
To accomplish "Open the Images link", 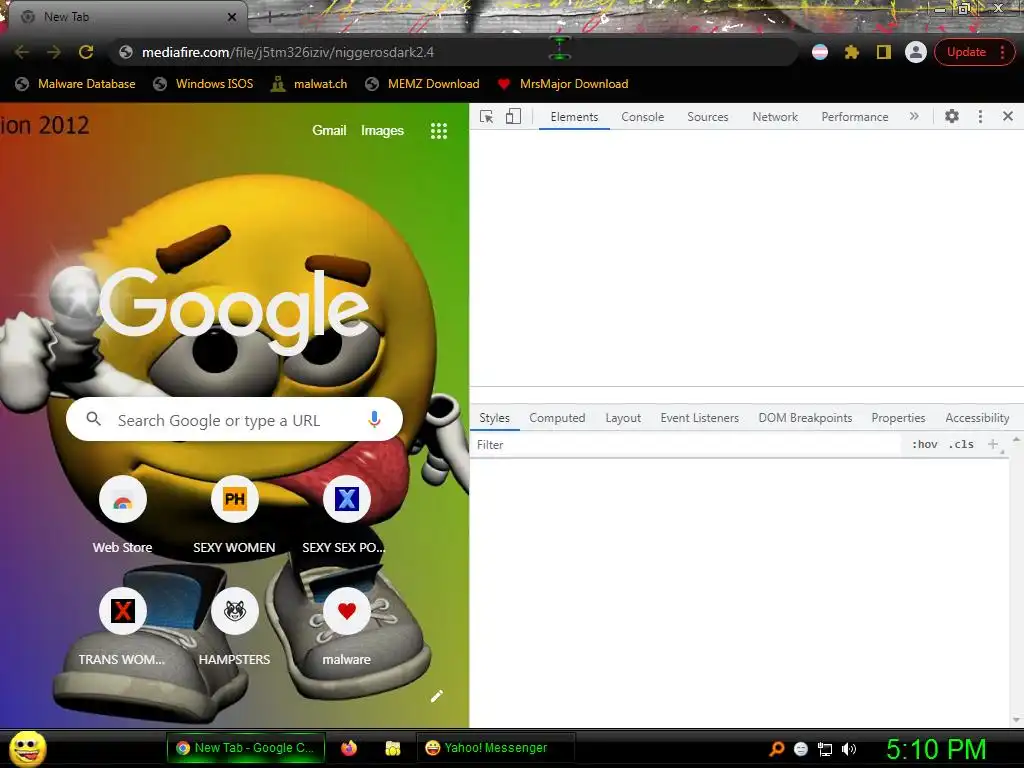I will (x=382, y=131).
